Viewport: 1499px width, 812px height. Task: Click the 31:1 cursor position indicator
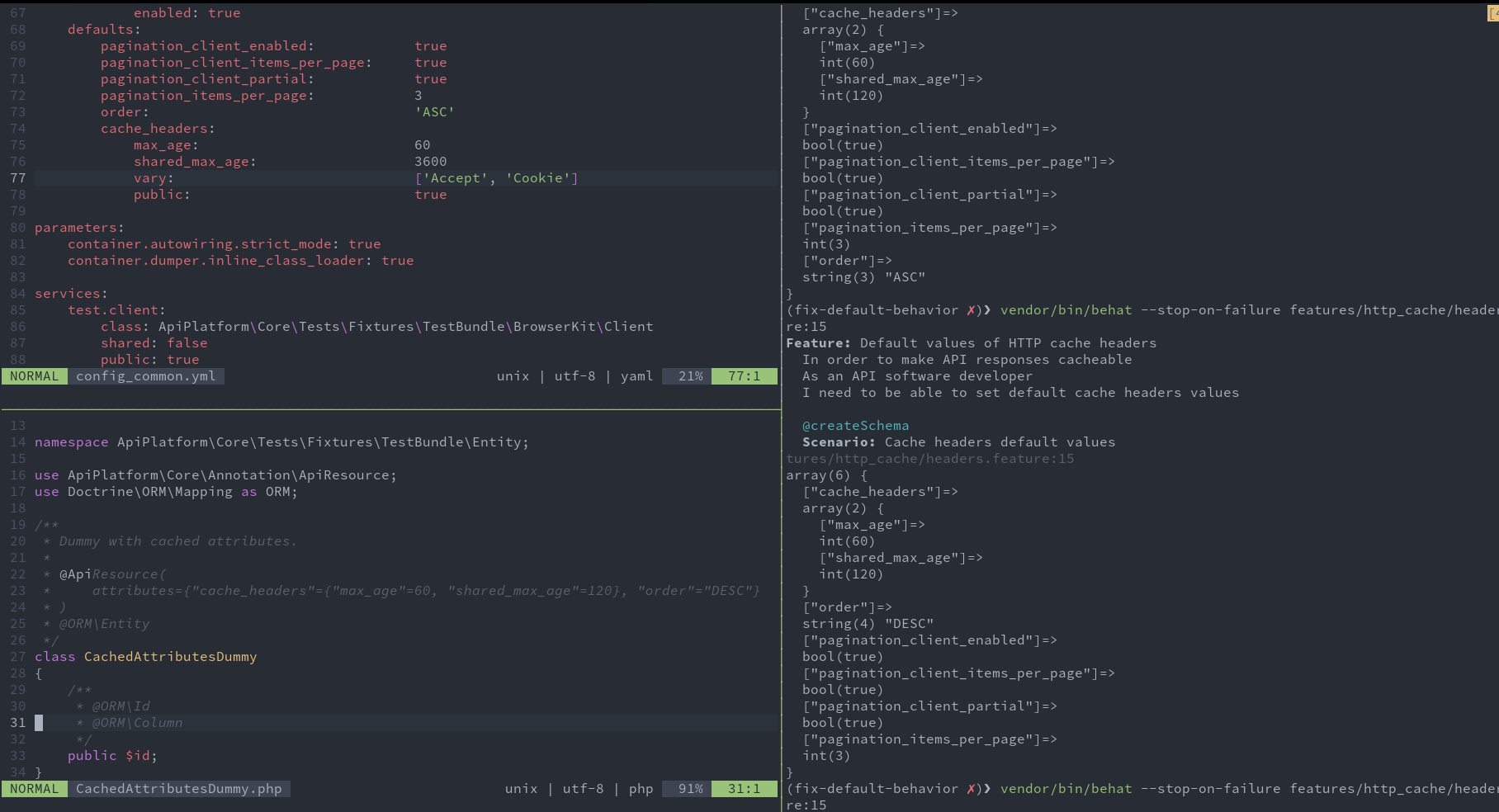click(x=745, y=789)
